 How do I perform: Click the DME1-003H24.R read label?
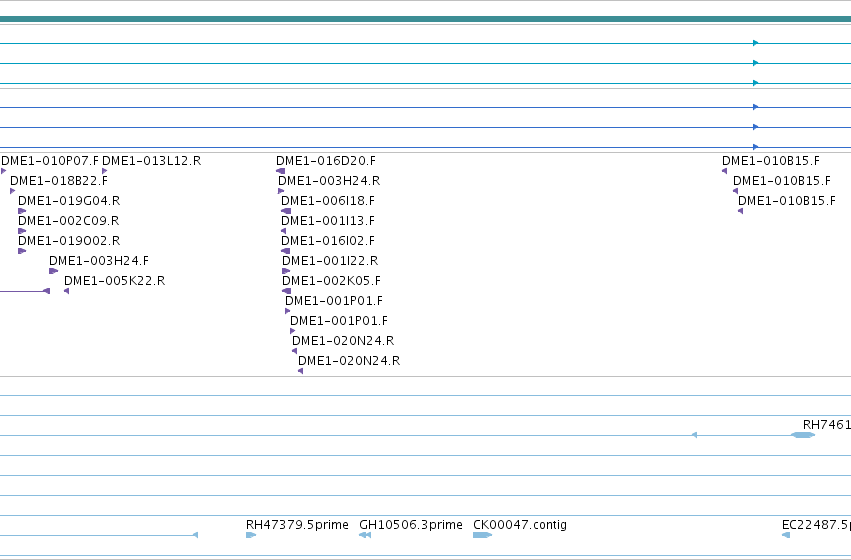click(x=329, y=181)
